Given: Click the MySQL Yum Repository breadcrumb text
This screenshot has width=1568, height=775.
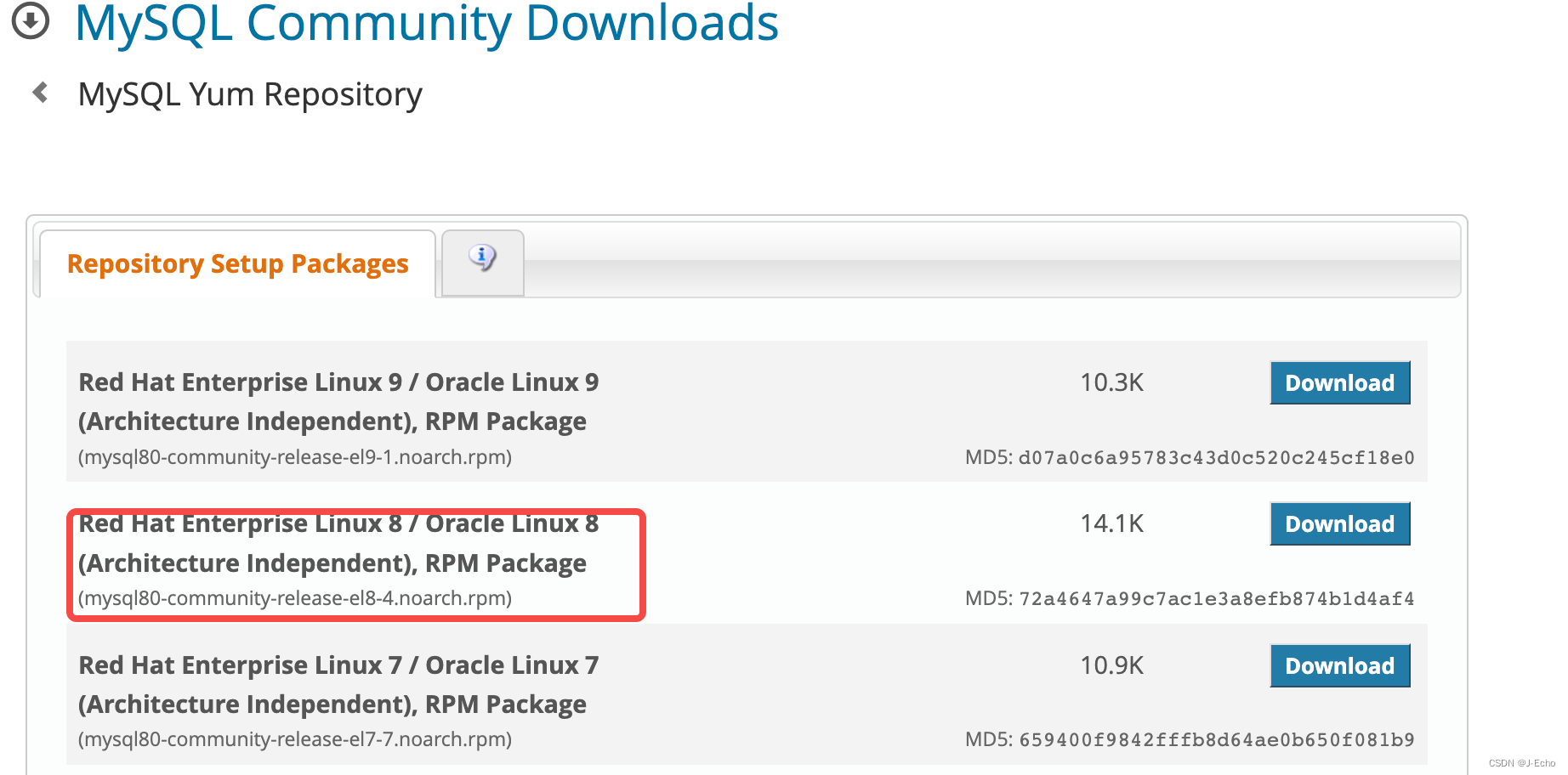Looking at the screenshot, I should (x=249, y=94).
